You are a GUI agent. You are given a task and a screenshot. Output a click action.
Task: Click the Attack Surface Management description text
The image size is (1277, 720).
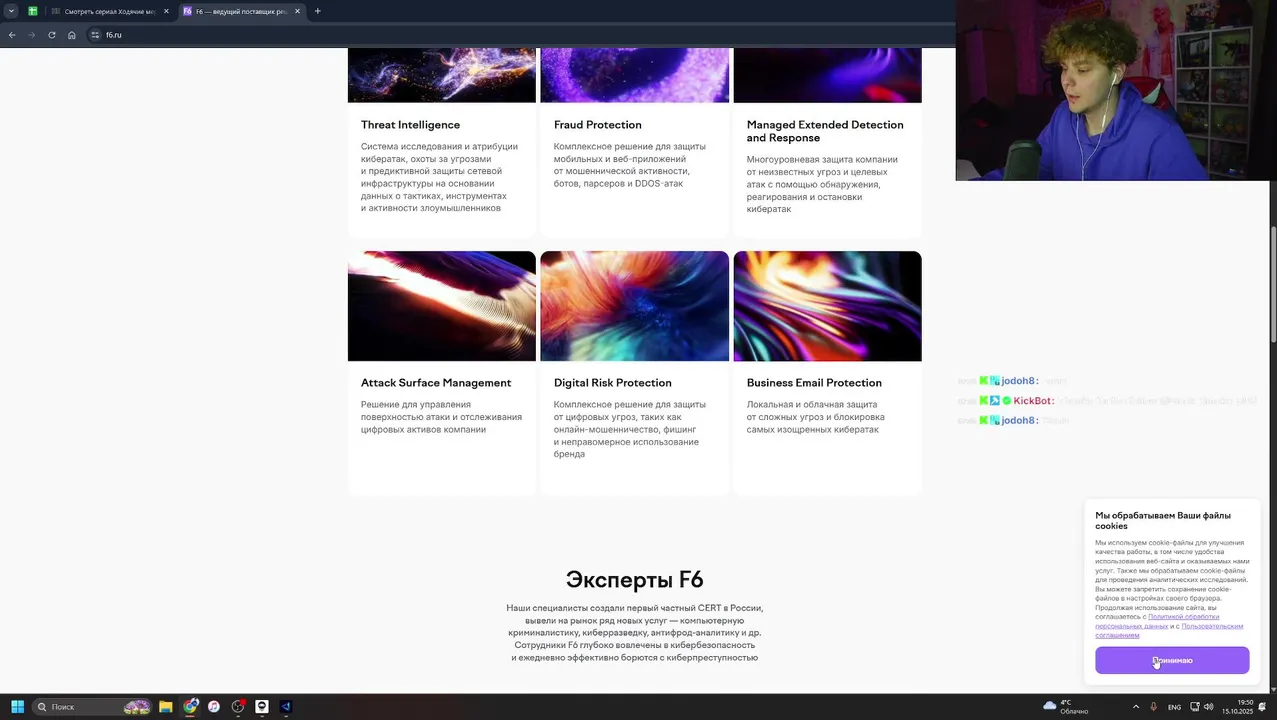point(441,417)
